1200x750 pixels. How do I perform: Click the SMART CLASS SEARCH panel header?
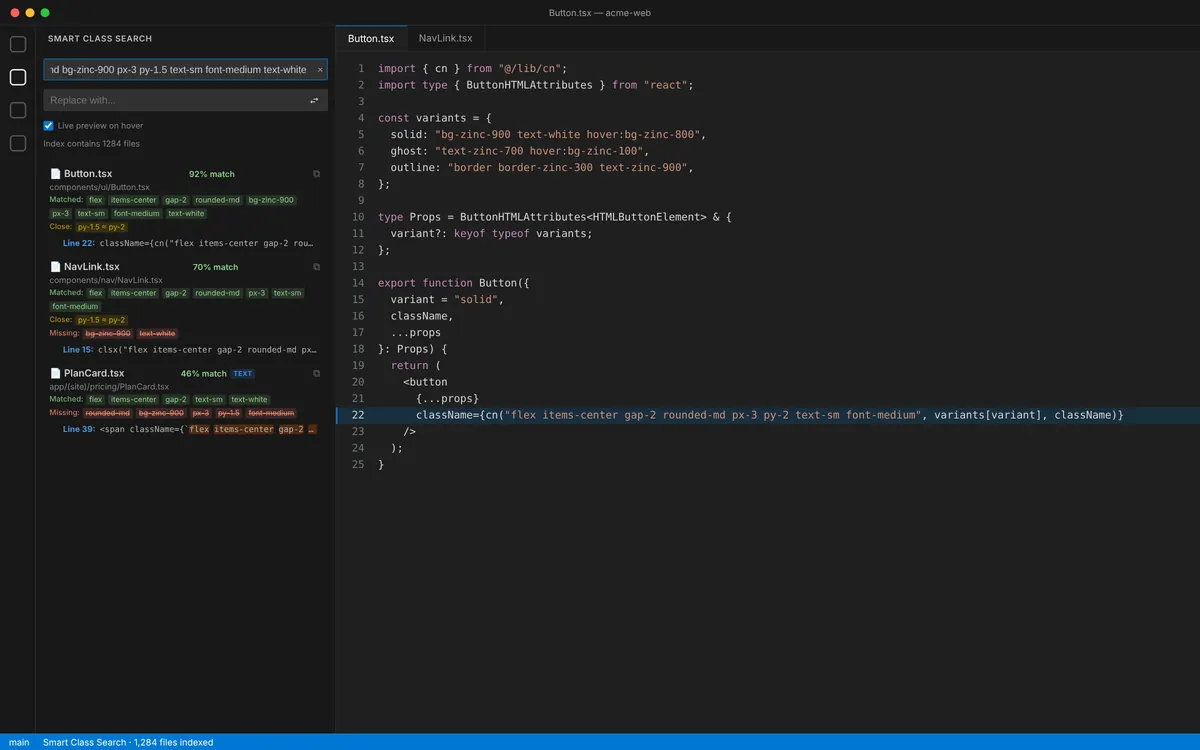(x=100, y=39)
